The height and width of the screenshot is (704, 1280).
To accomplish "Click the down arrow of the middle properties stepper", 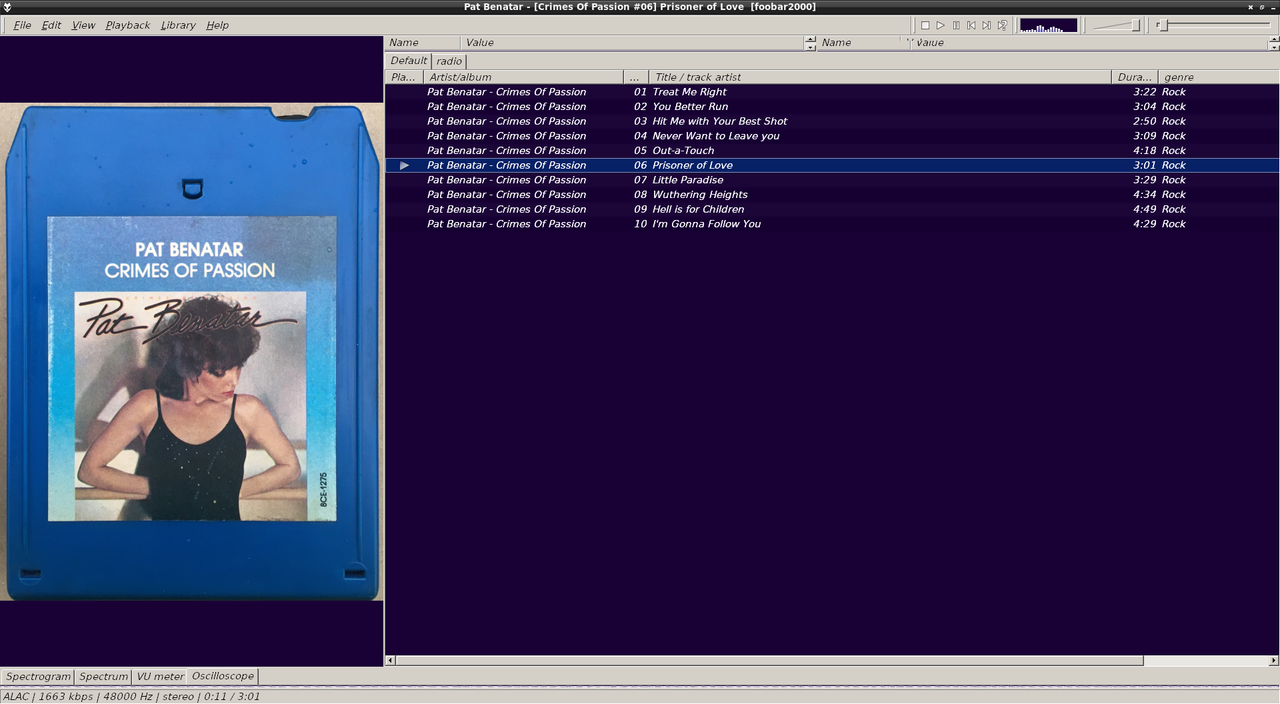I will (810, 47).
